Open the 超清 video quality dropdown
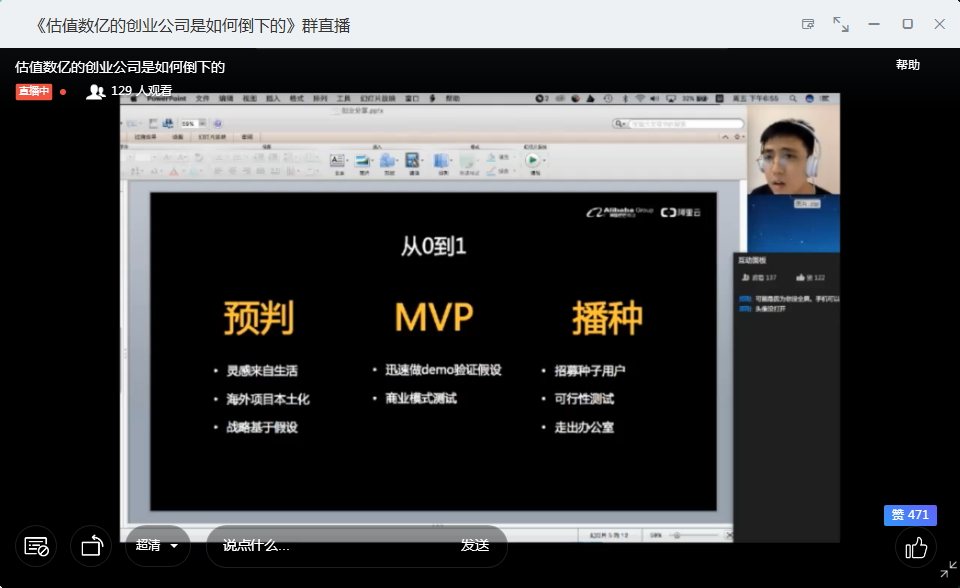960x588 pixels. point(157,546)
